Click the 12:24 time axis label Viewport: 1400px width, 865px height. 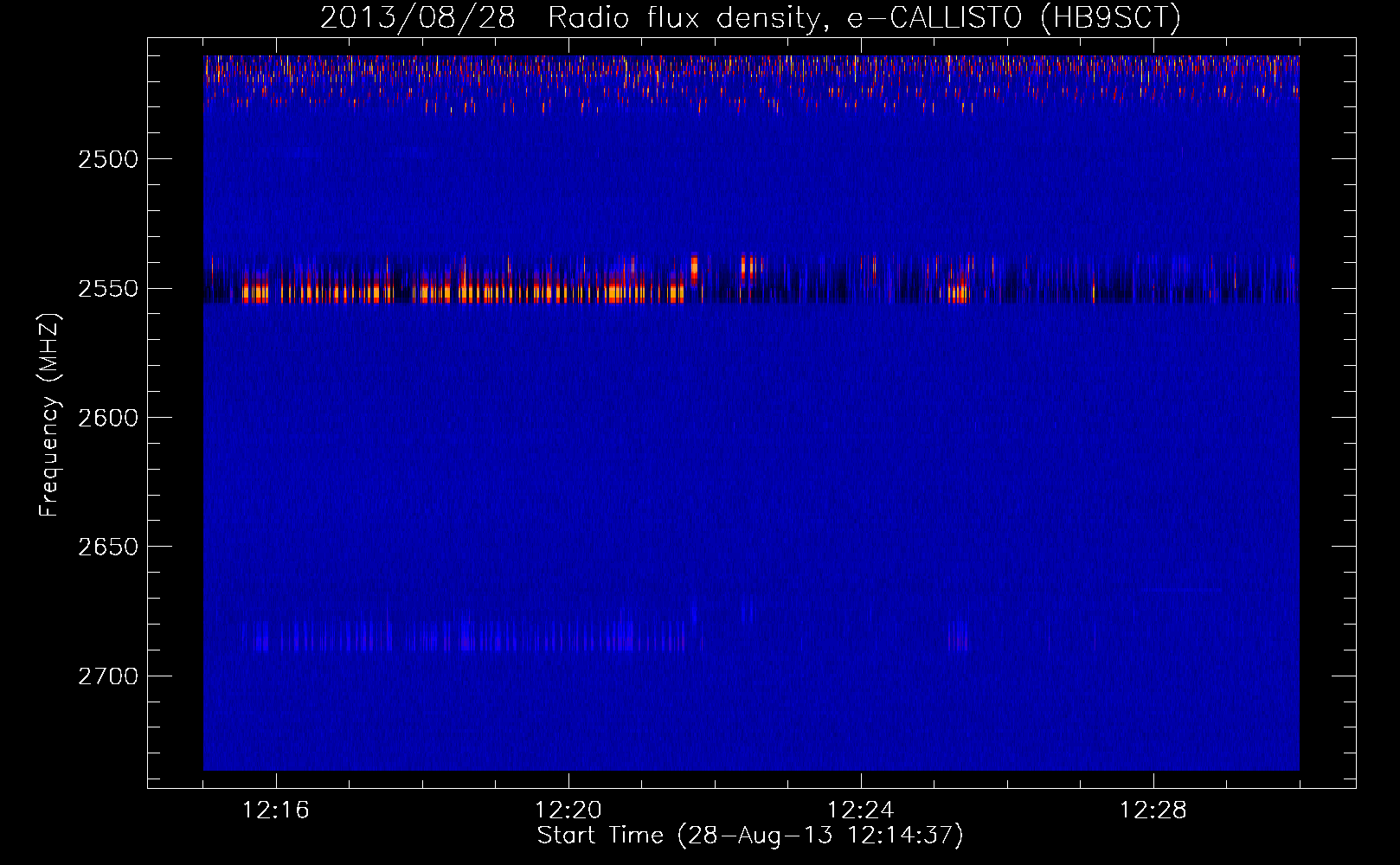861,811
